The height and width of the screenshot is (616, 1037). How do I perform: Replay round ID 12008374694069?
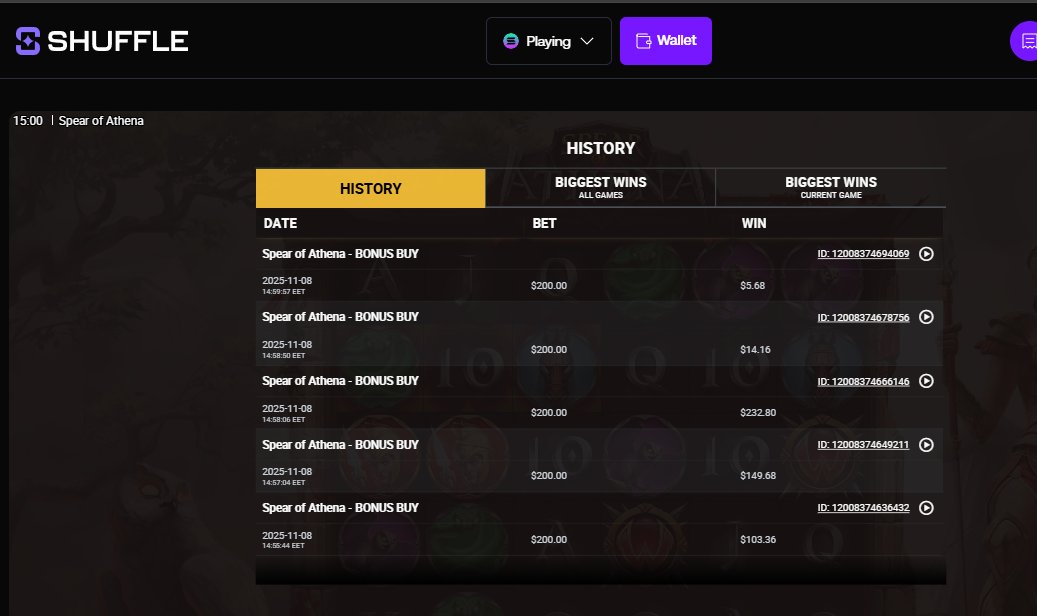tap(926, 254)
